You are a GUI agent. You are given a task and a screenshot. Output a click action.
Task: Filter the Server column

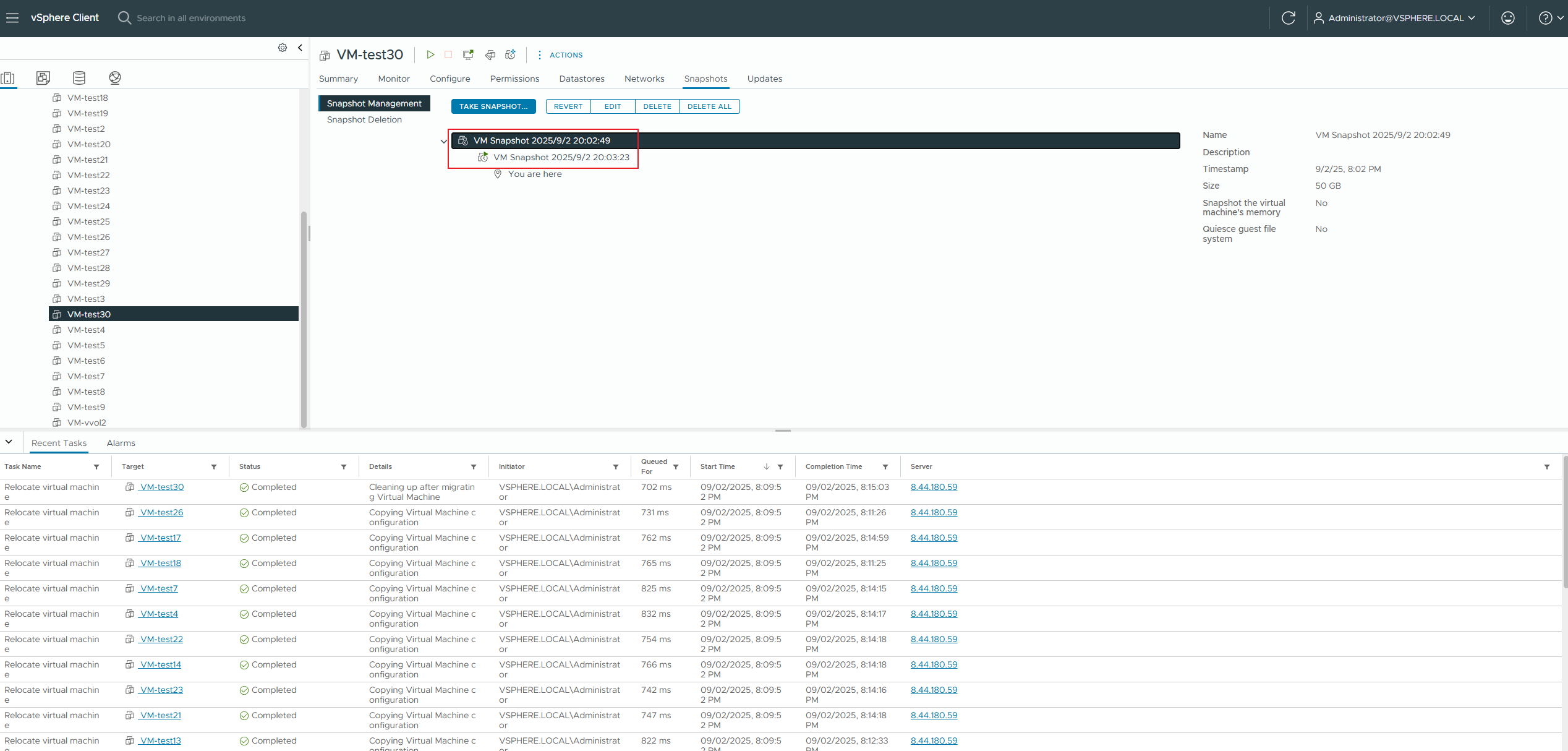pos(1547,467)
